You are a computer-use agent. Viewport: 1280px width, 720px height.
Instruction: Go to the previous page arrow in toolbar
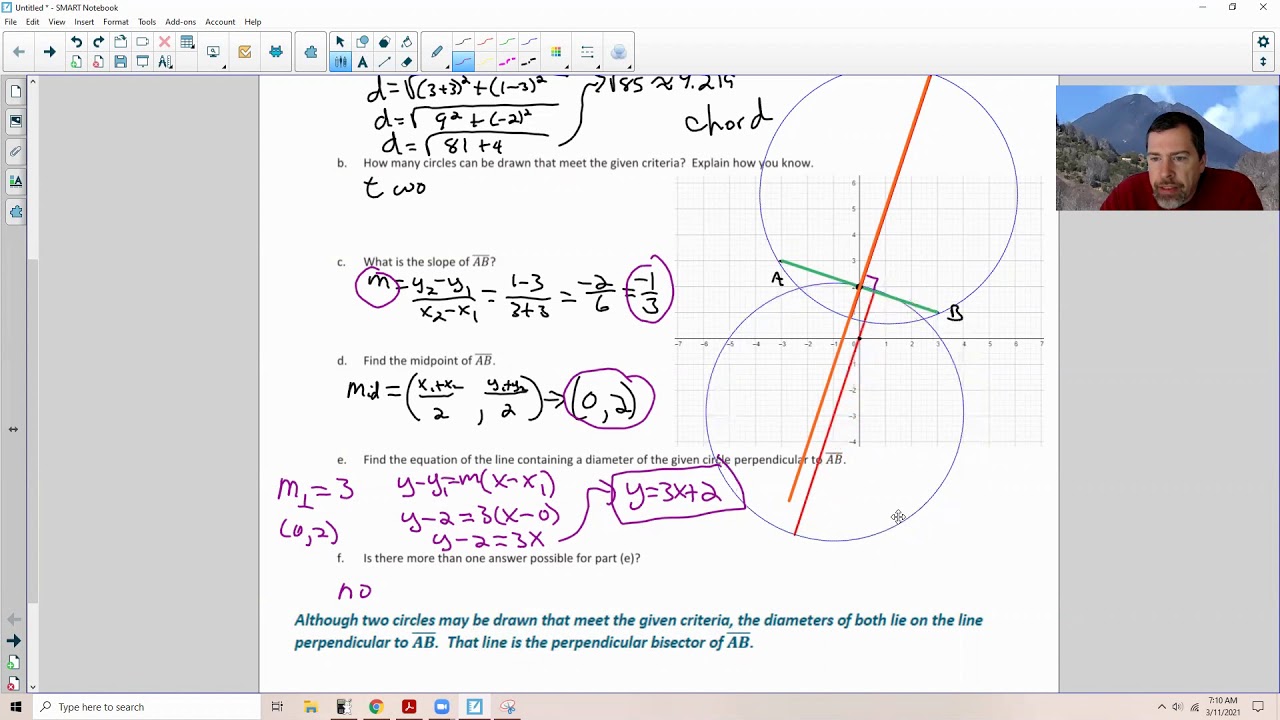tap(19, 52)
